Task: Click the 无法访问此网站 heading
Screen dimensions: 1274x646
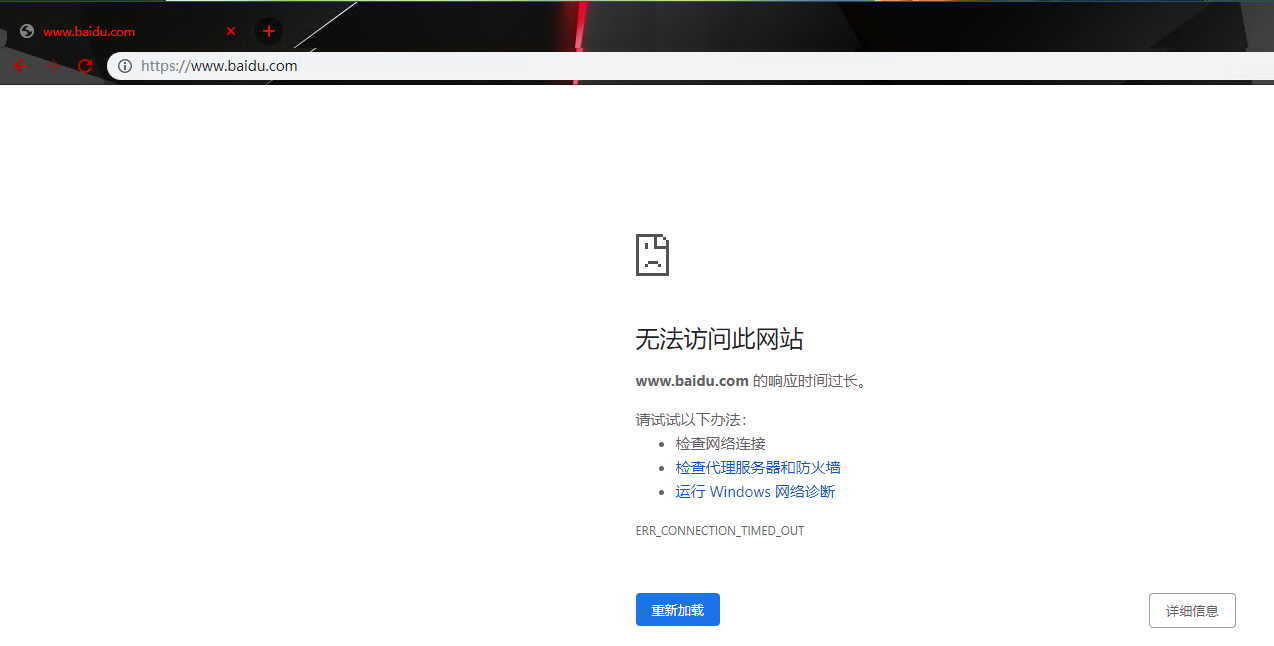Action: tap(719, 339)
